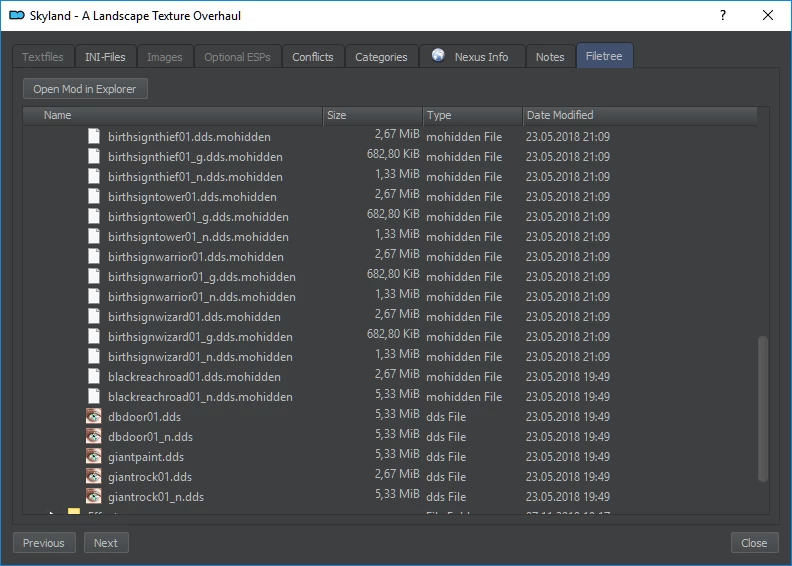Click the blackreachroad01.dds.mohidden file icon
Image resolution: width=792 pixels, height=566 pixels.
pos(94,377)
